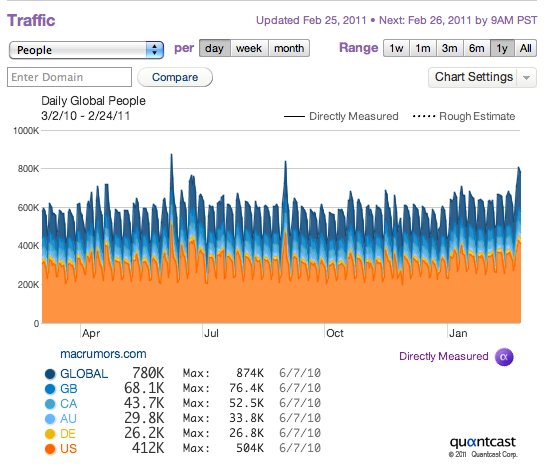The width and height of the screenshot is (545, 470).
Task: Select the per day interval
Action: pos(214,48)
